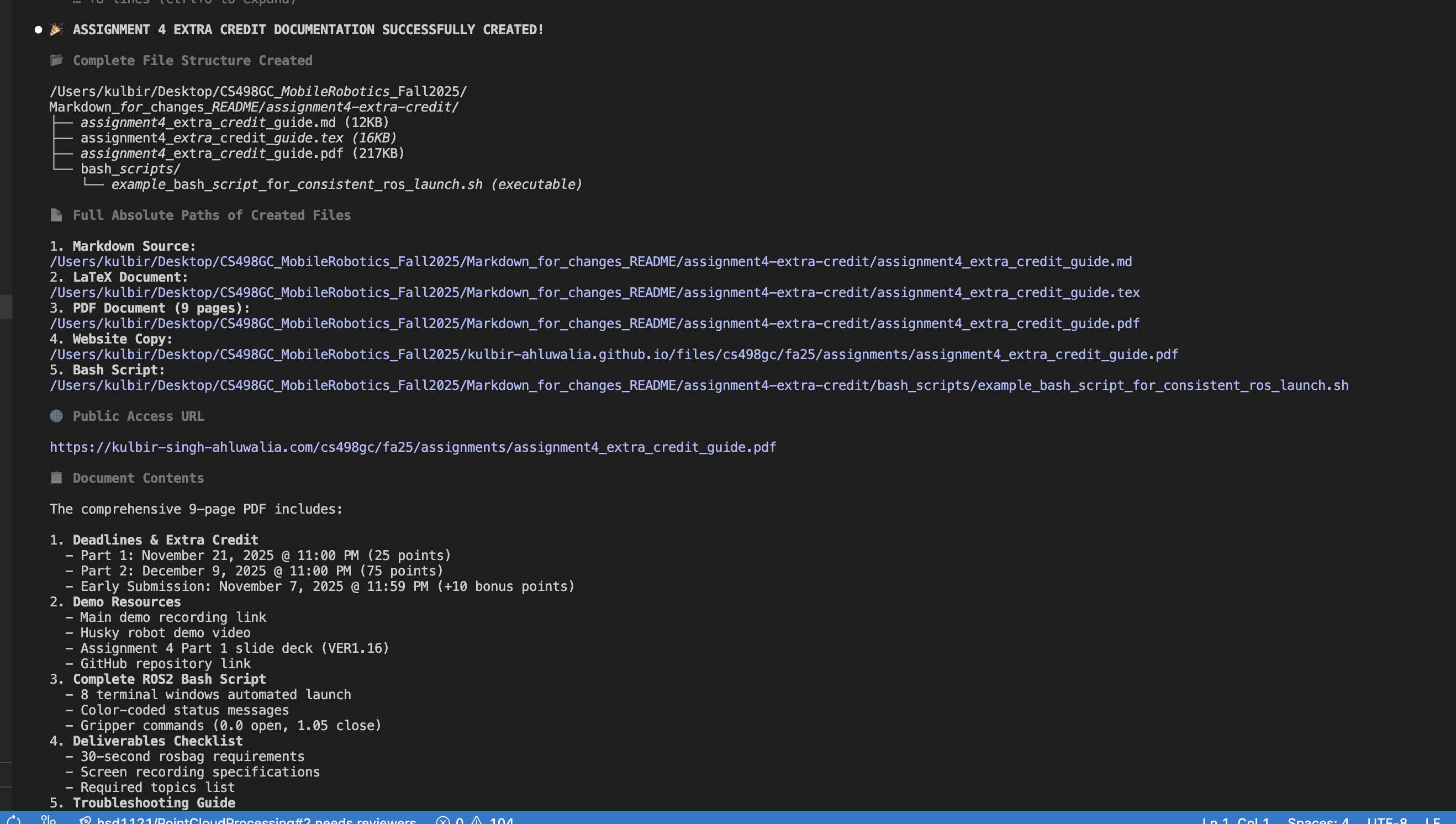Click tree row 'example_bash_script_for_consistent_ros_launch.sh (executable)'
Image resolution: width=1456 pixels, height=824 pixels.
click(x=346, y=184)
